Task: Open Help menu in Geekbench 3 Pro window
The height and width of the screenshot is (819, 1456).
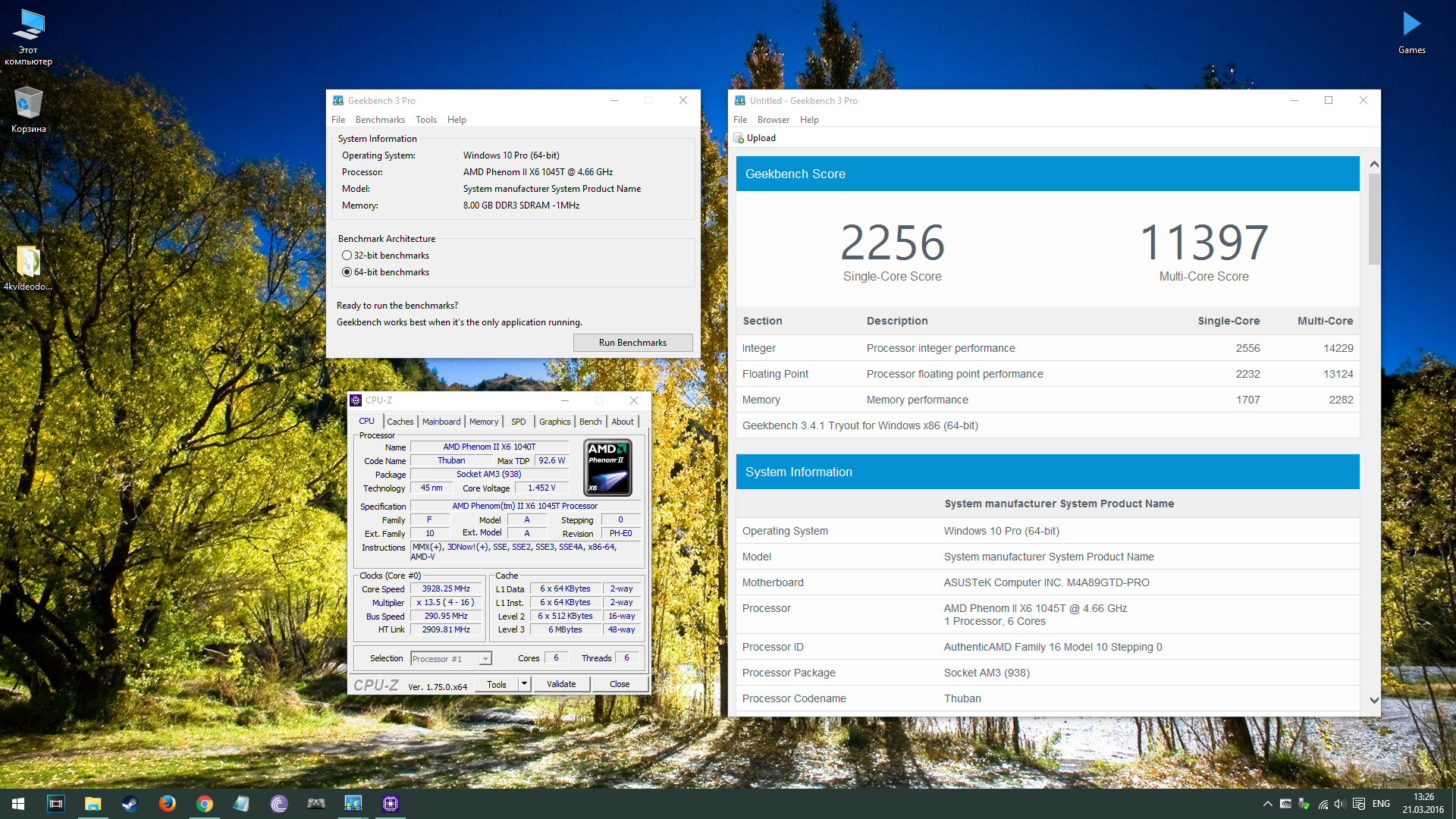Action: point(457,120)
